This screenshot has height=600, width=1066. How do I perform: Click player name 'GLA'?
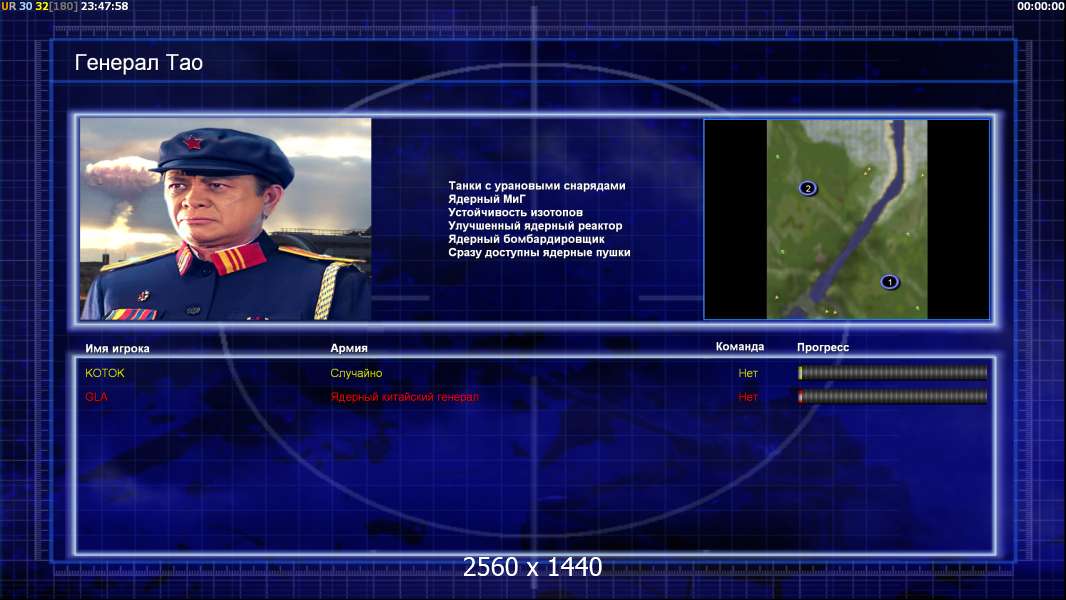pos(97,397)
